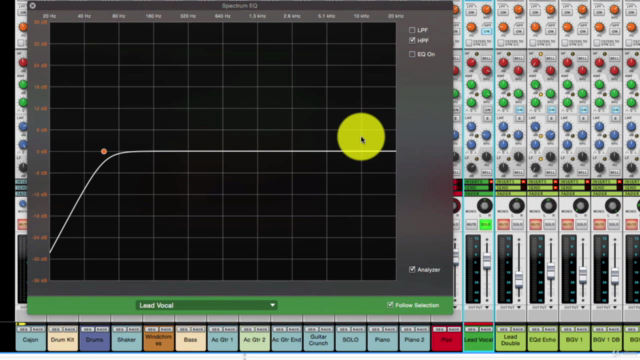The image size is (640, 360).
Task: Click the Lead Double fader handle
Action: pos(519,279)
